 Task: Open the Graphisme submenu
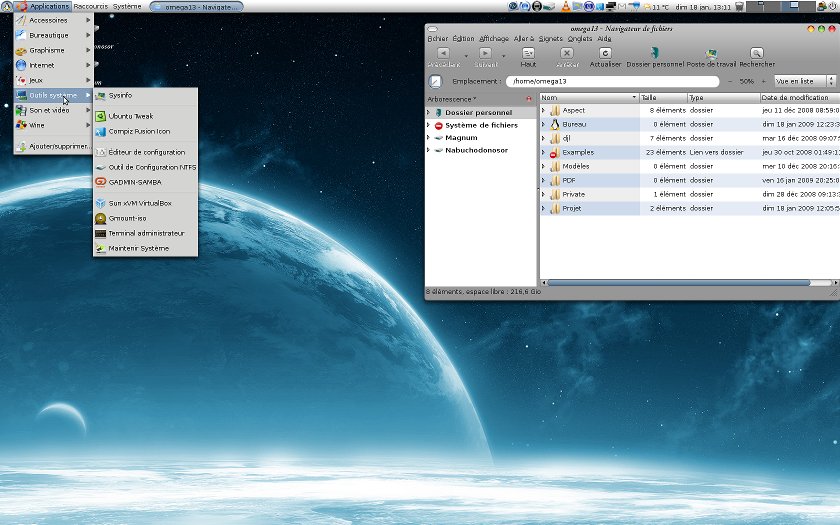[x=54, y=50]
